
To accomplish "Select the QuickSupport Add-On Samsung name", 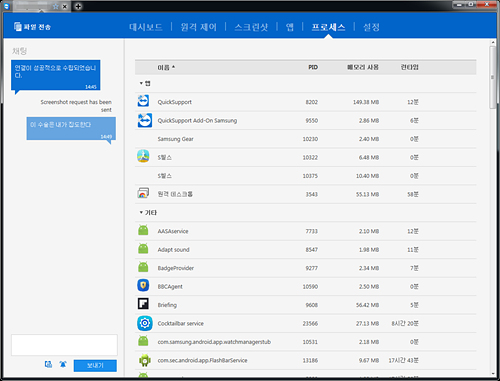I will coord(197,121).
